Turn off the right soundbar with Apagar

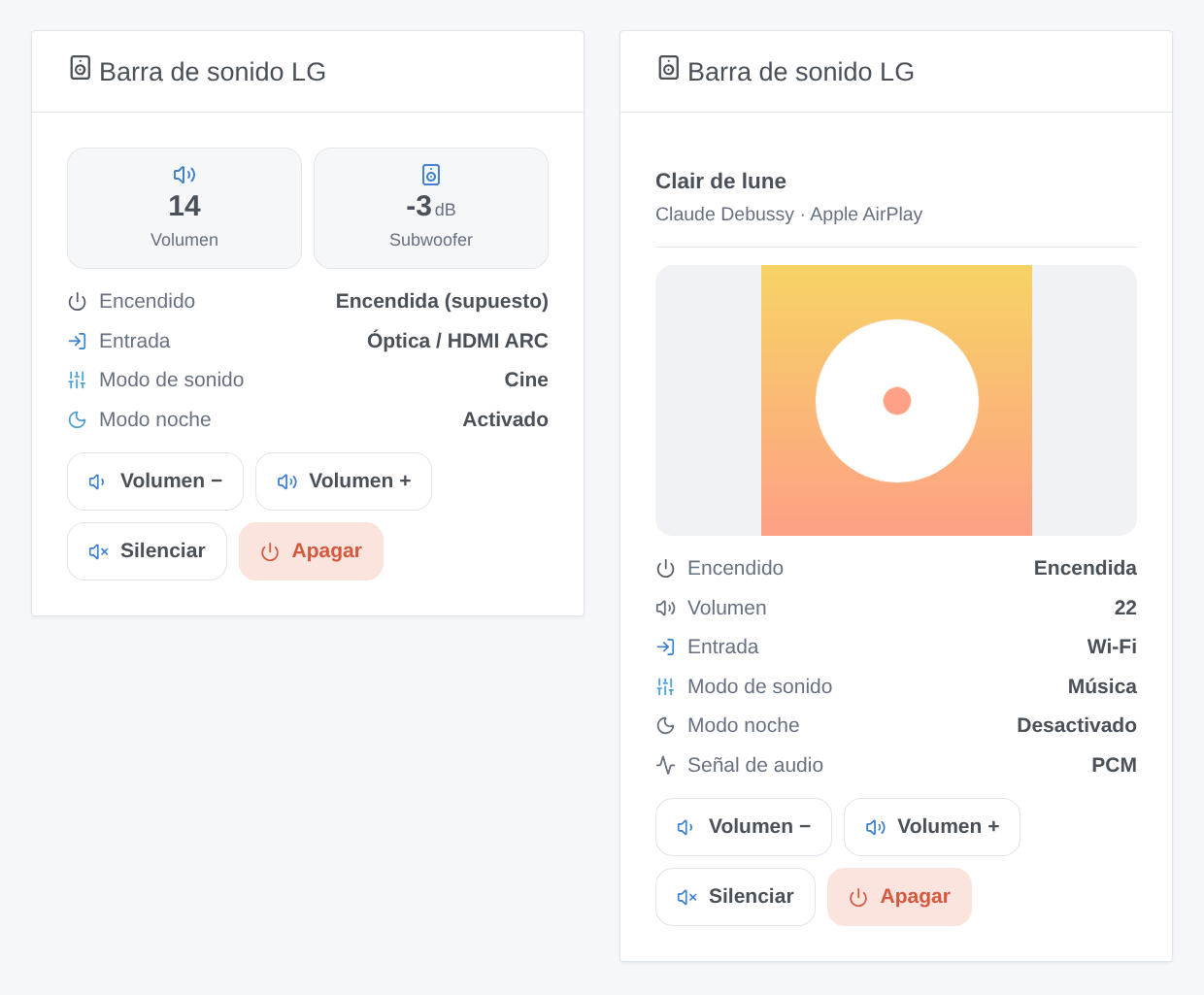click(x=899, y=897)
